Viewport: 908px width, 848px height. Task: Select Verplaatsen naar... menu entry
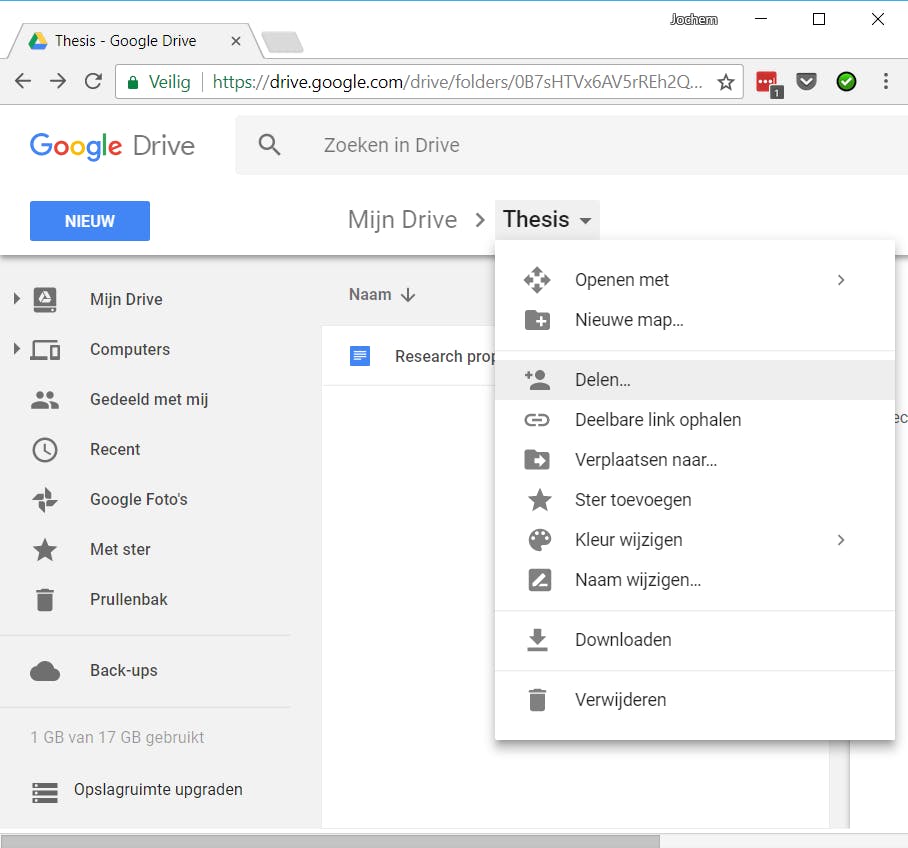[x=694, y=460]
